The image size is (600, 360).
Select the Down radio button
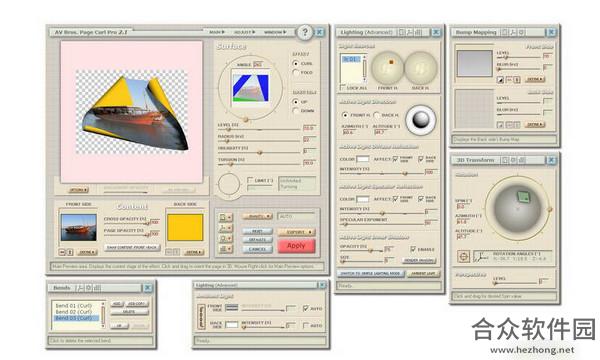point(295,111)
